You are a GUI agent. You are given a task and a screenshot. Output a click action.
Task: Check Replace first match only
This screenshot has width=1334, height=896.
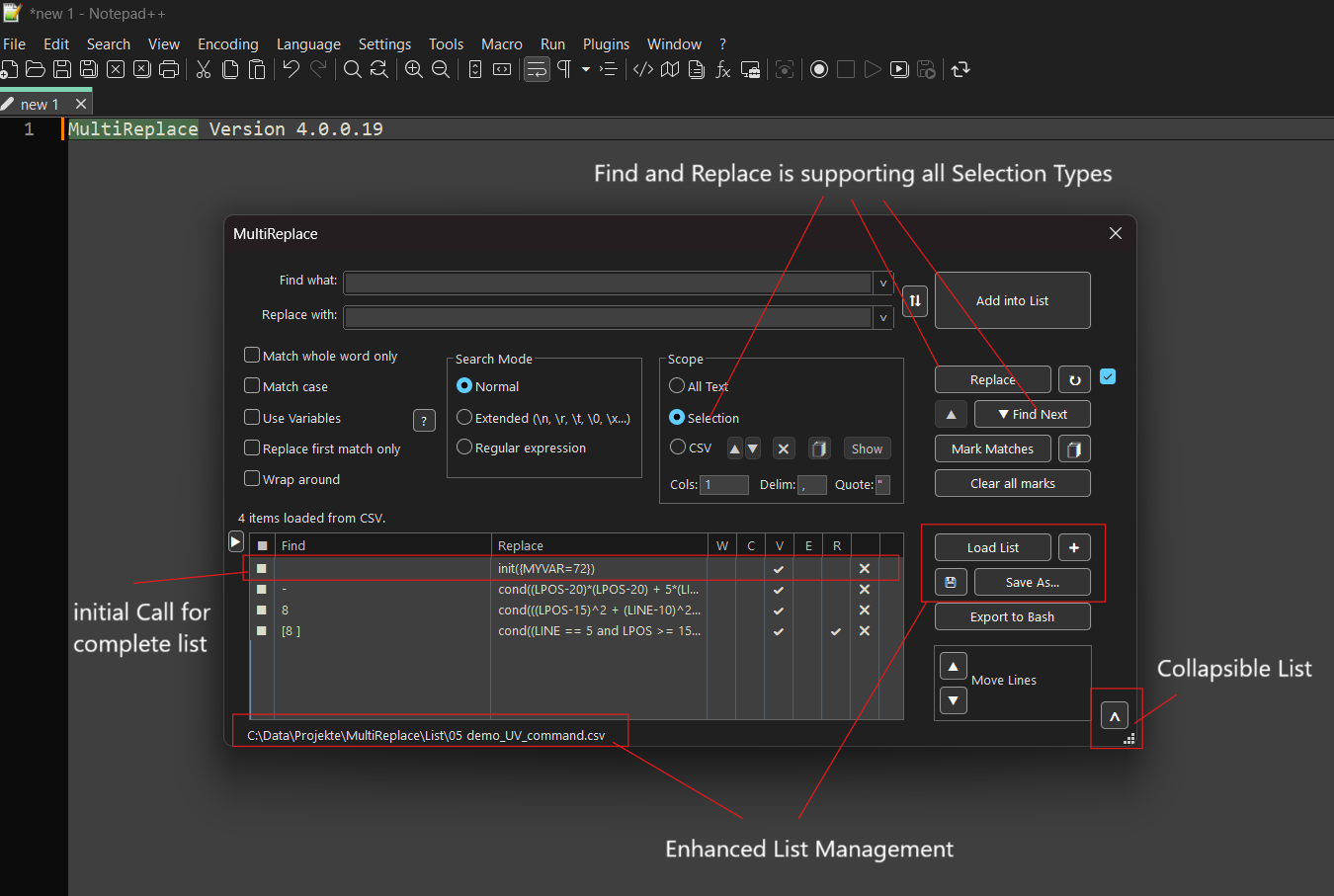pos(252,448)
